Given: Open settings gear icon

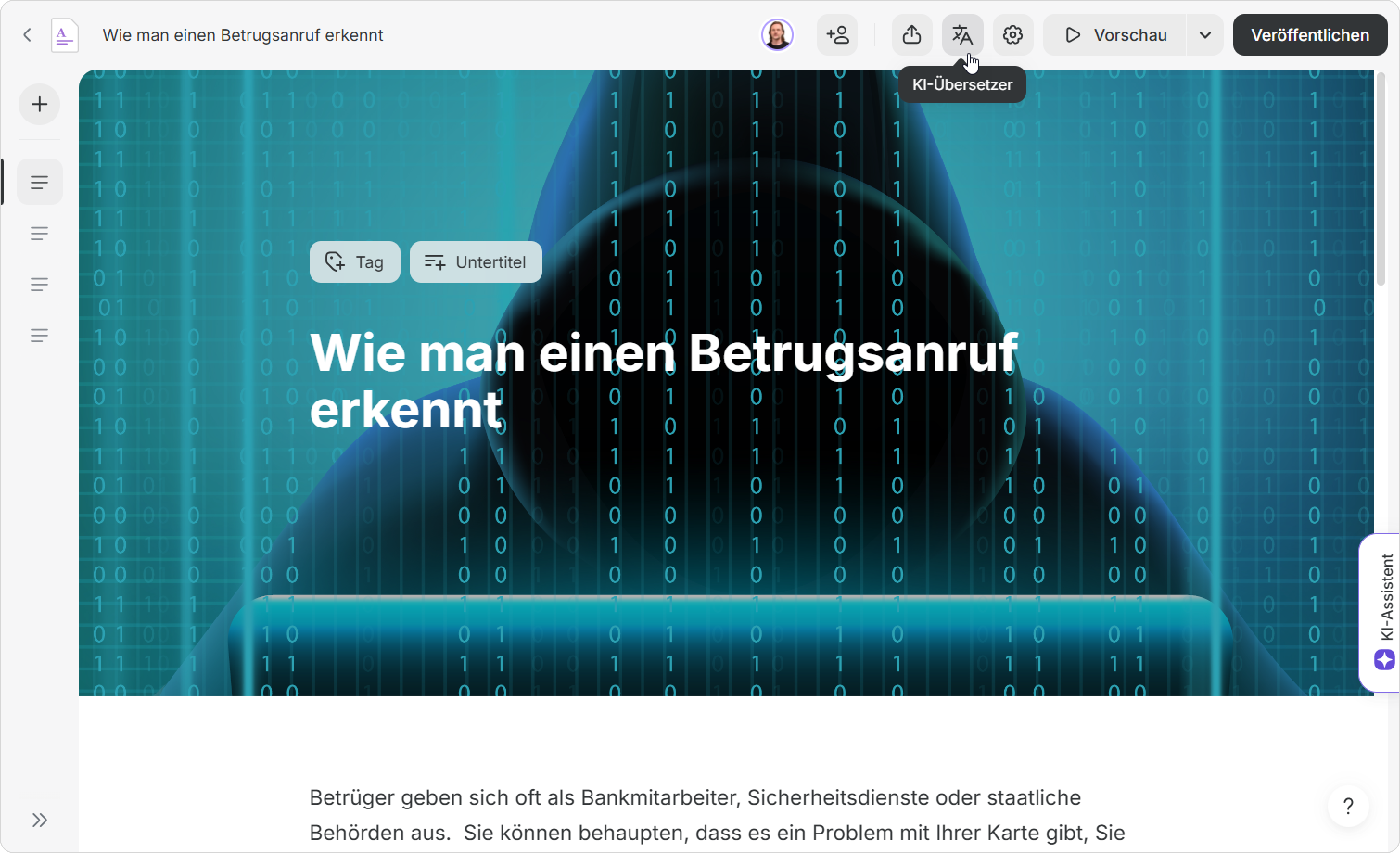Looking at the screenshot, I should (1012, 35).
